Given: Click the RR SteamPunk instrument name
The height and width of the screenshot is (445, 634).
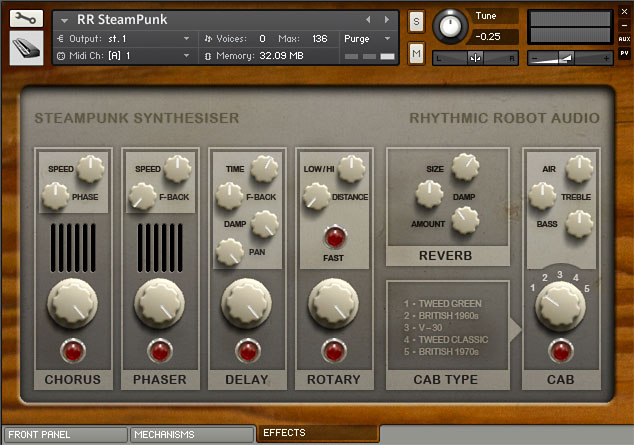Looking at the screenshot, I should pyautogui.click(x=122, y=19).
